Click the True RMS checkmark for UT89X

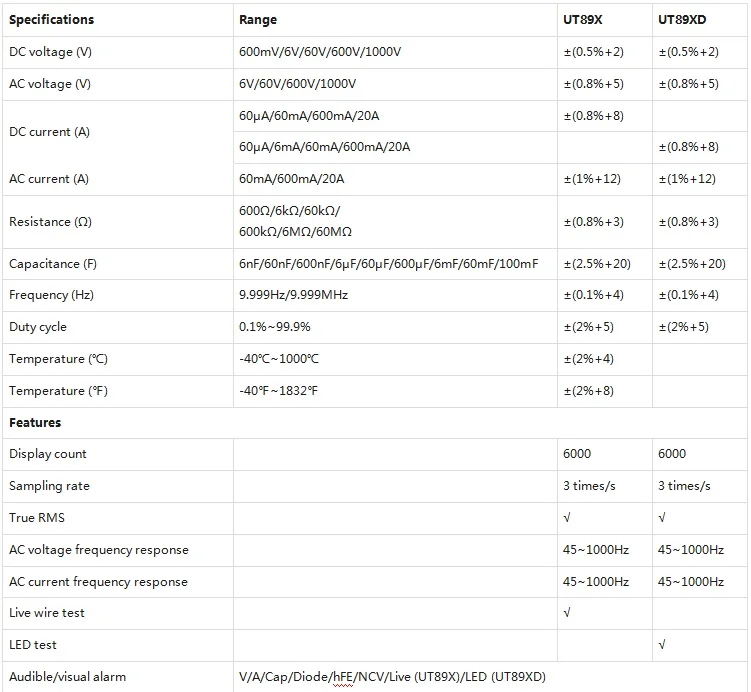point(567,518)
